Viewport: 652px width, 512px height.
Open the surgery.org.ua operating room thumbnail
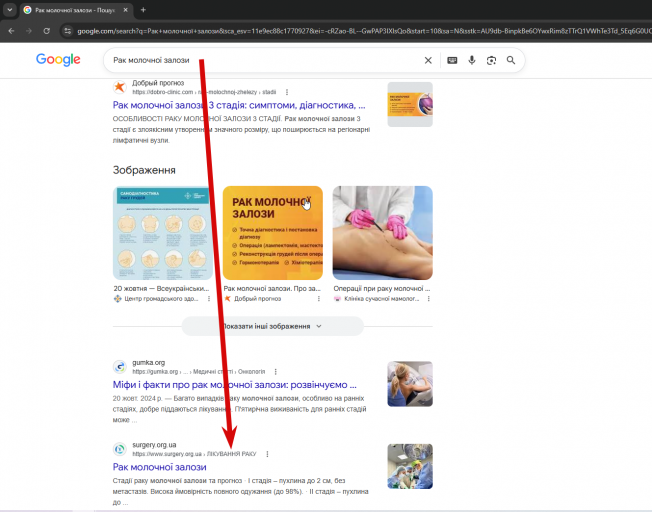point(410,466)
